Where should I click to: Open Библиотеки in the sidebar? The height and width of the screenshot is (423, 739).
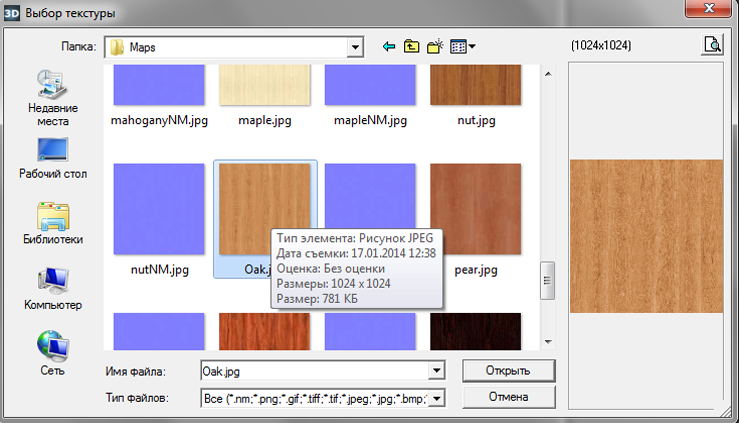click(x=53, y=223)
